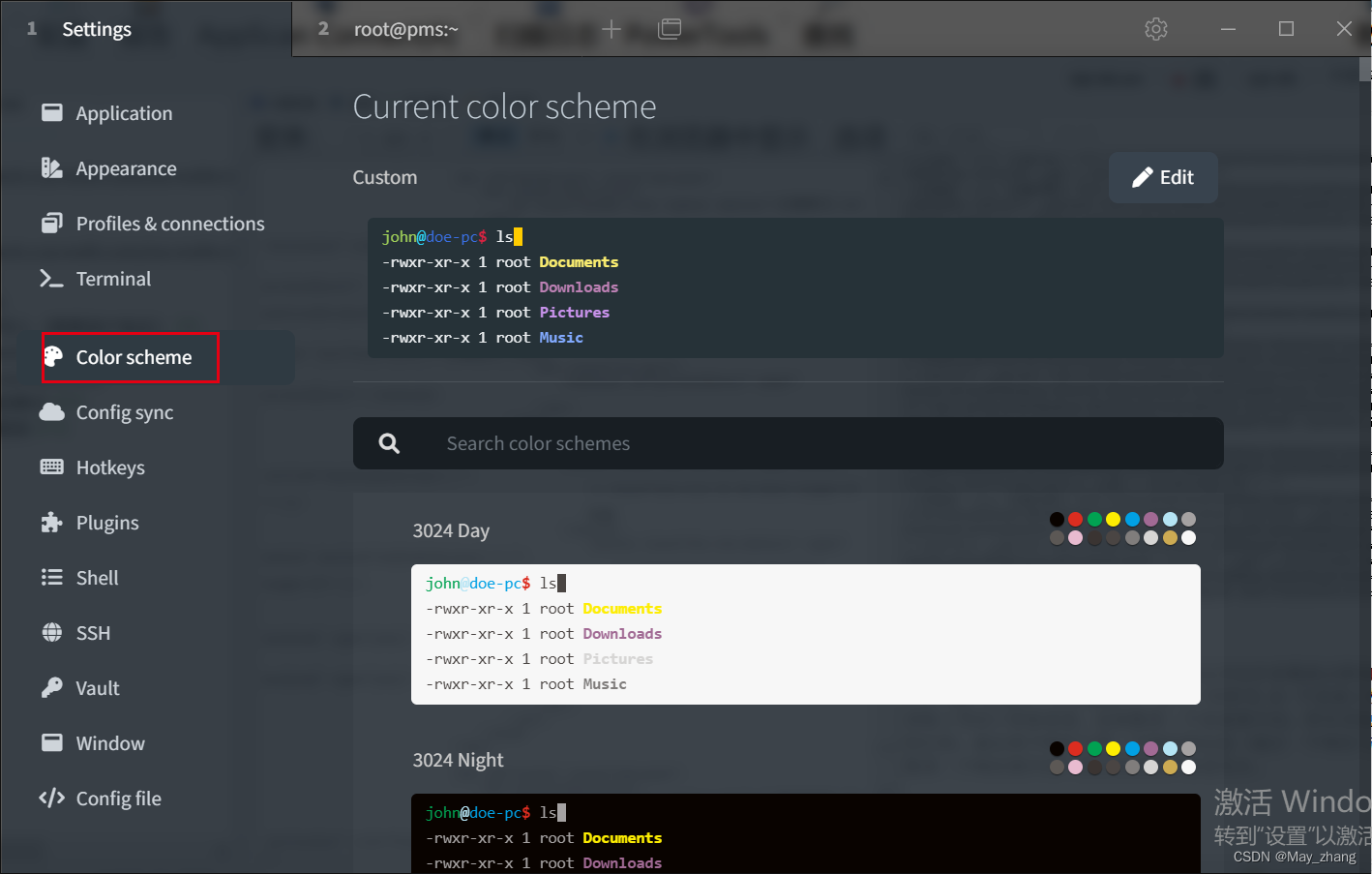This screenshot has height=874, width=1372.
Task: Click the red swatch of 3024 Day palette
Action: click(1075, 520)
